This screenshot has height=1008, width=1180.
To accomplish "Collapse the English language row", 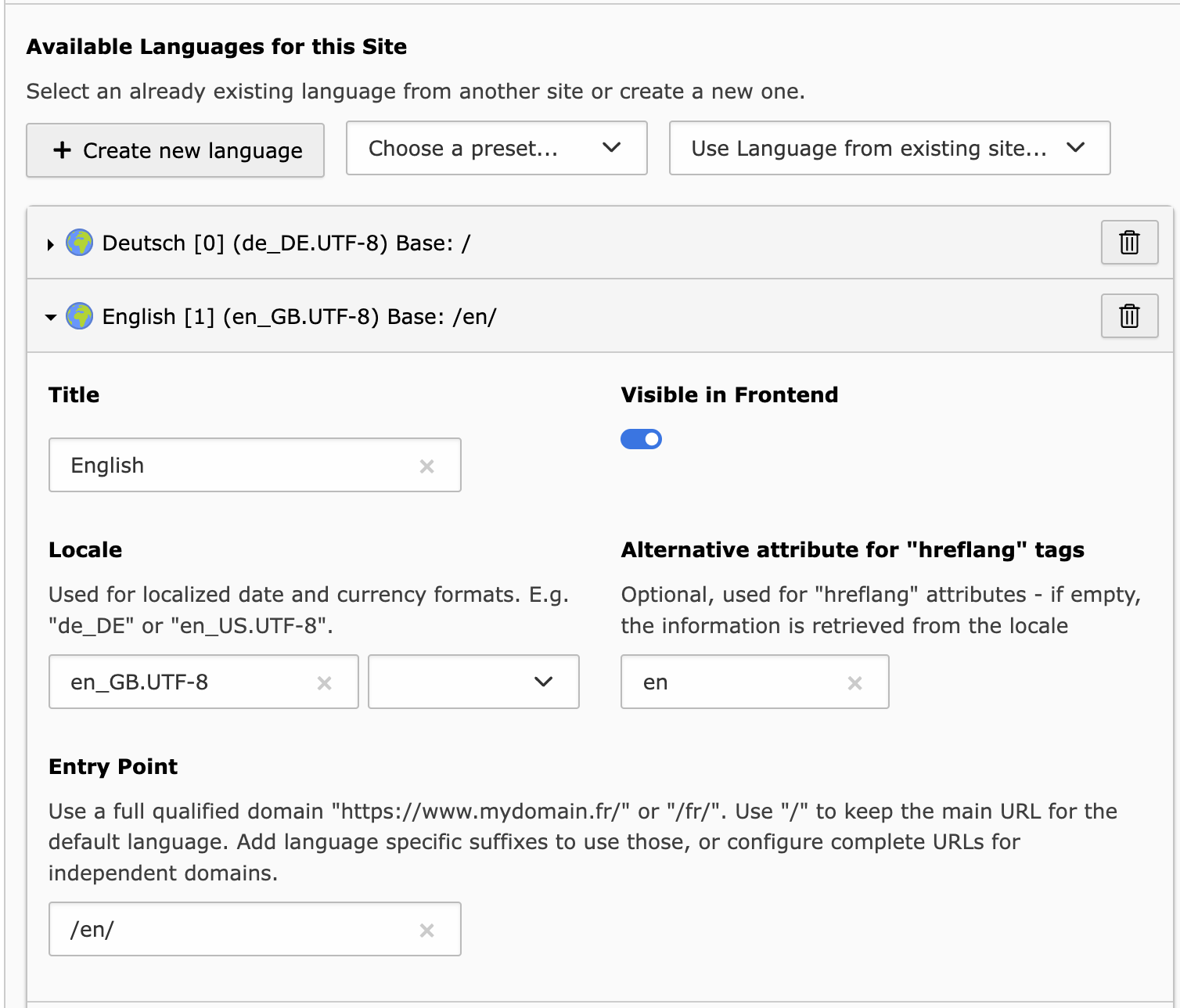I will coord(51,317).
